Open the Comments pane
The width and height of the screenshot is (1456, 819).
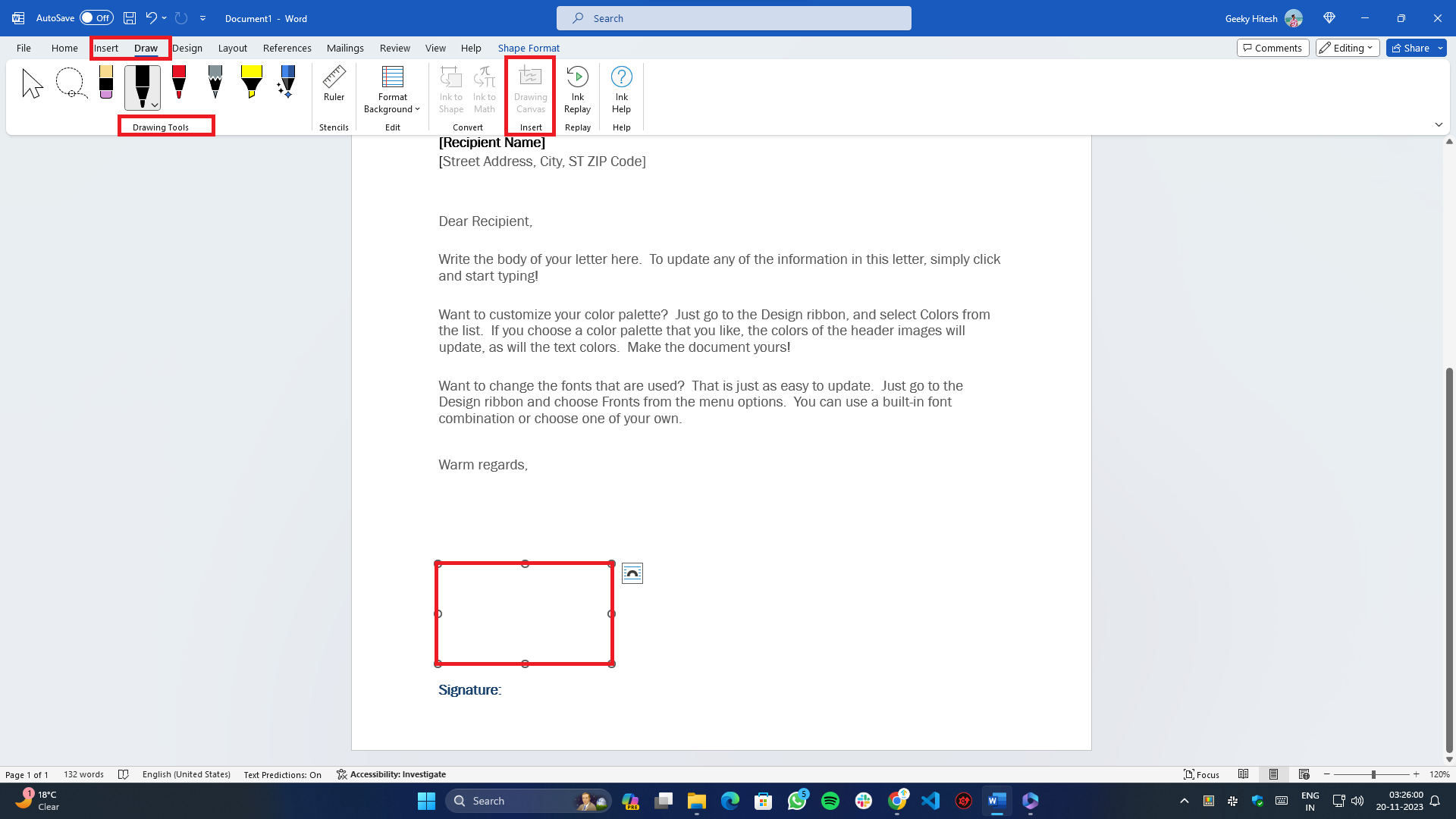pyautogui.click(x=1272, y=48)
